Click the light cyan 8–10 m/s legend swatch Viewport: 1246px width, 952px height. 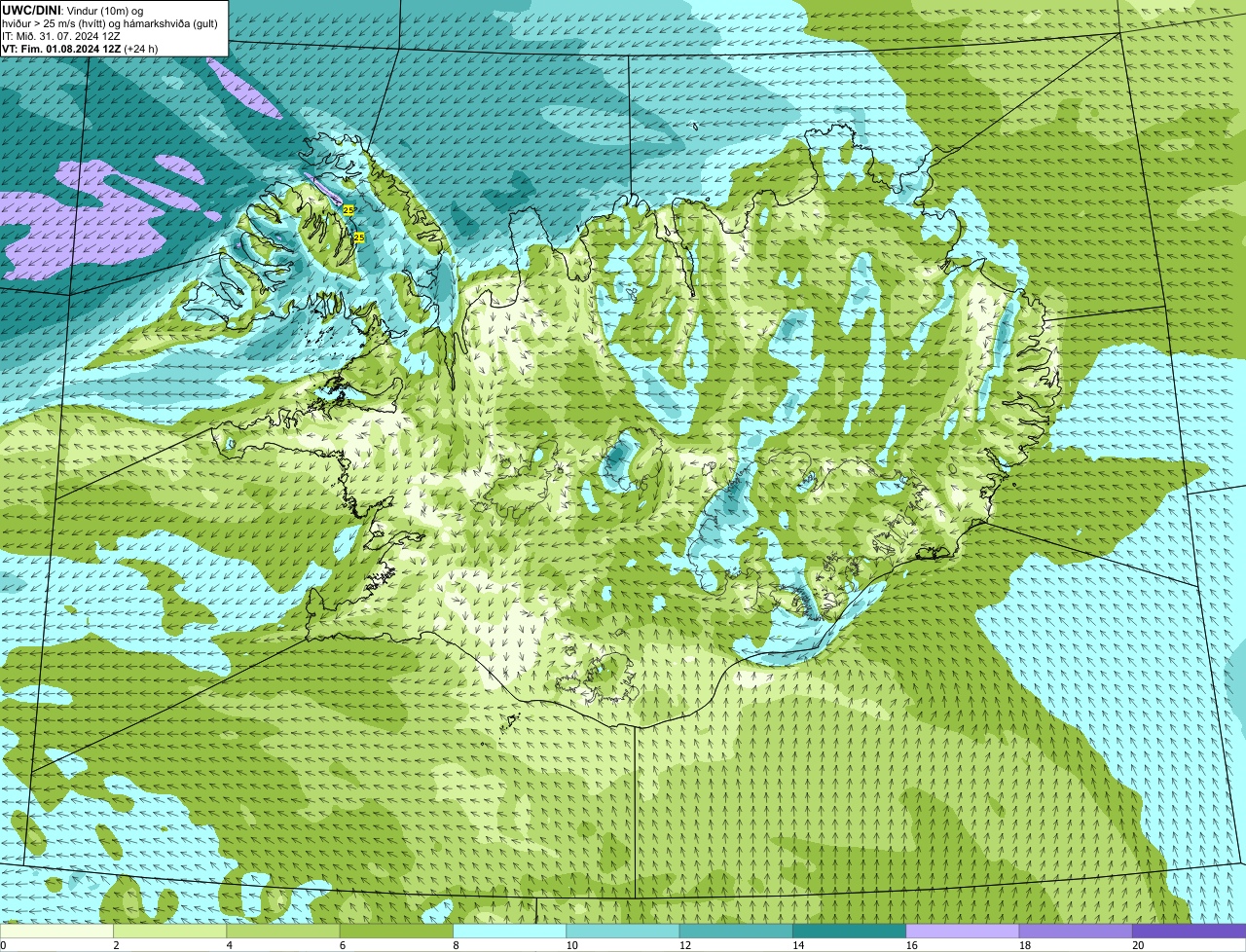click(510, 931)
